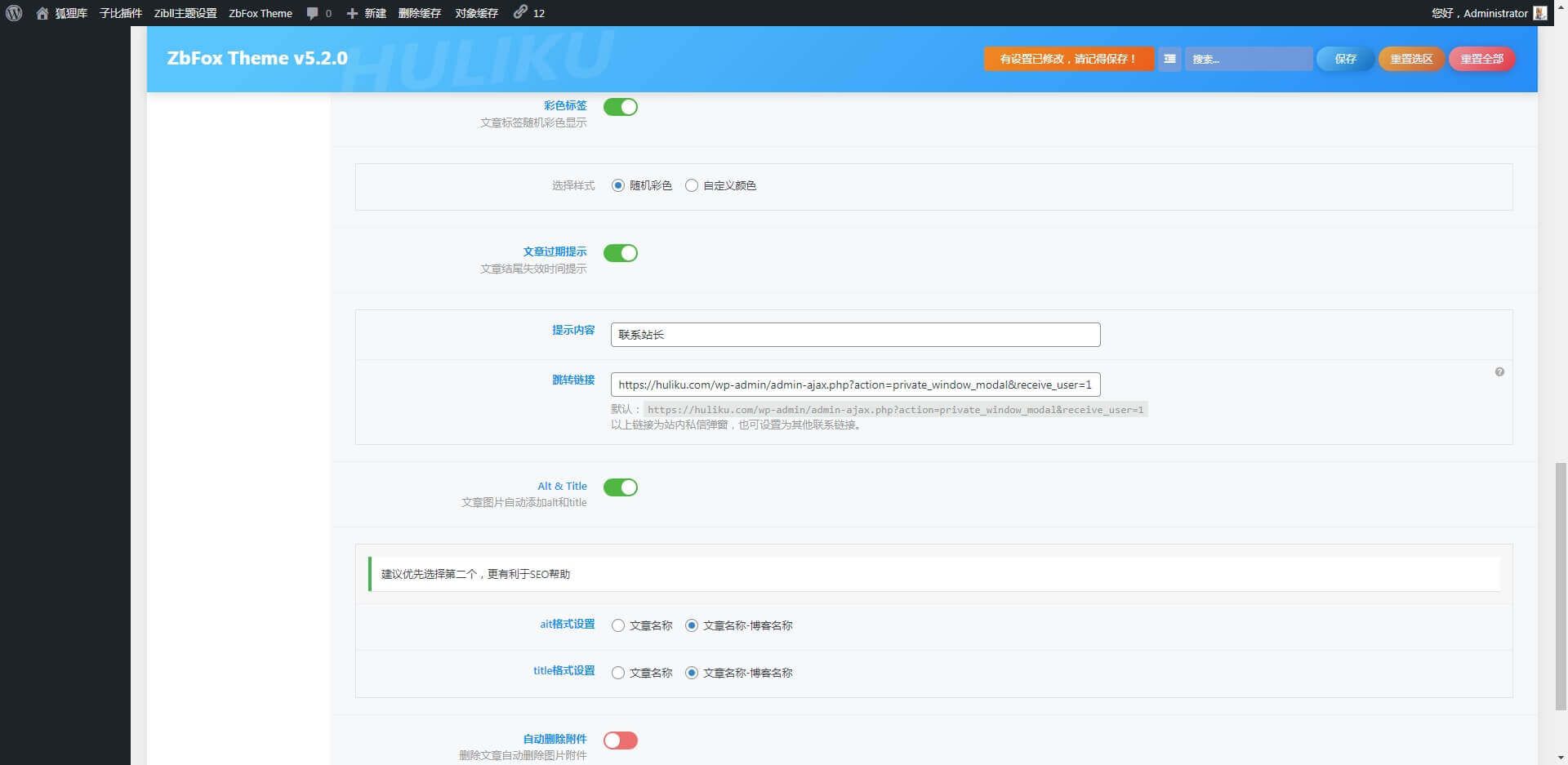Click the Administrator avatar thumbnail
This screenshot has width=1568, height=765.
point(1540,13)
